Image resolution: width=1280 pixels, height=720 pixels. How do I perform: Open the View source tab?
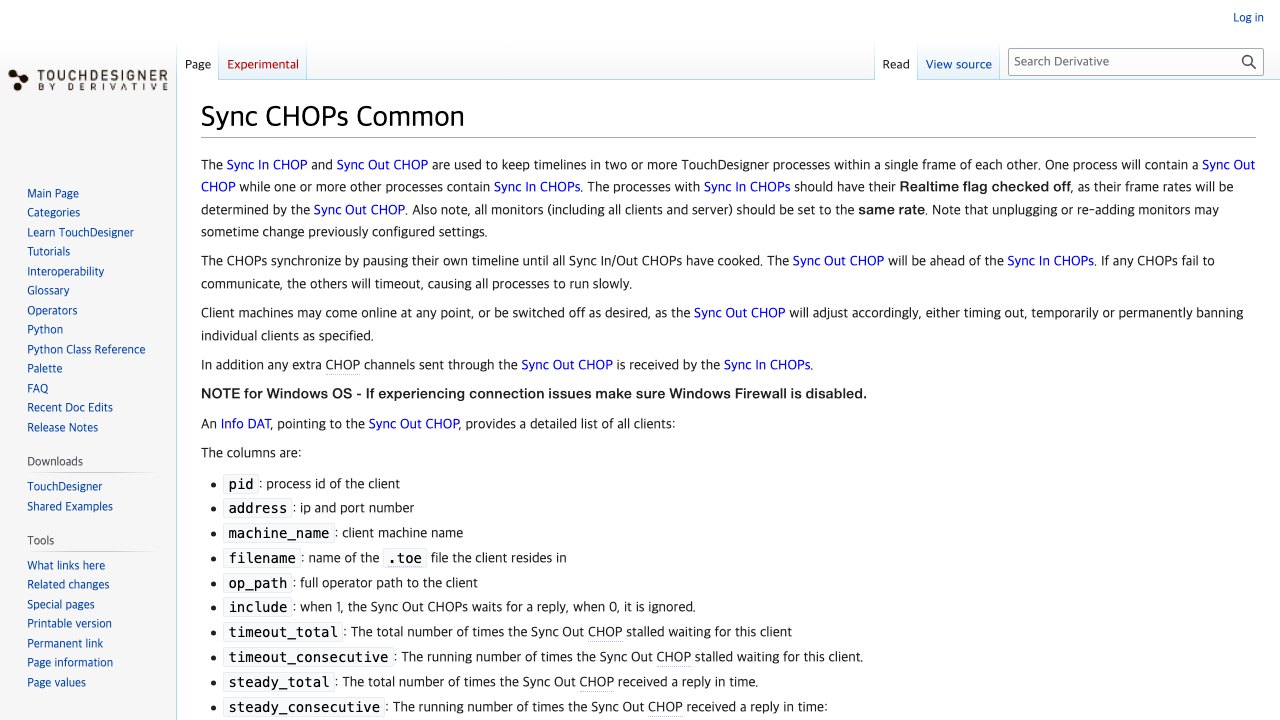click(959, 64)
